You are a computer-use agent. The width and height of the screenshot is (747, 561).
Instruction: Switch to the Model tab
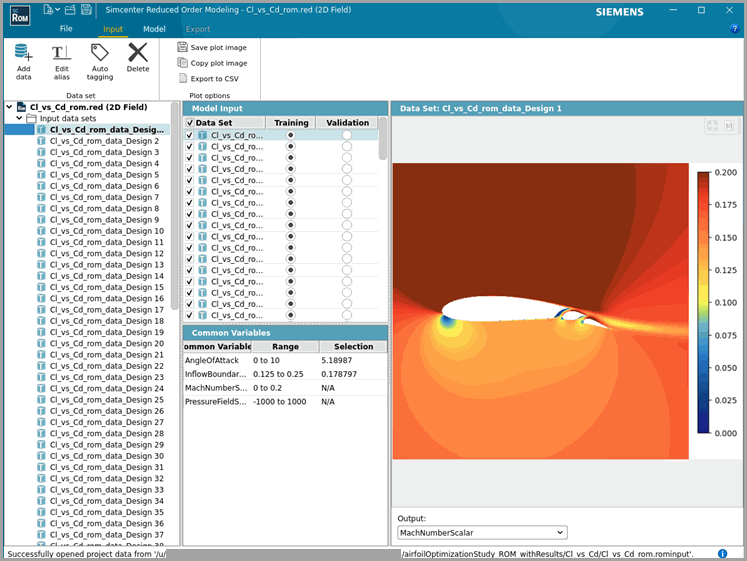point(154,29)
